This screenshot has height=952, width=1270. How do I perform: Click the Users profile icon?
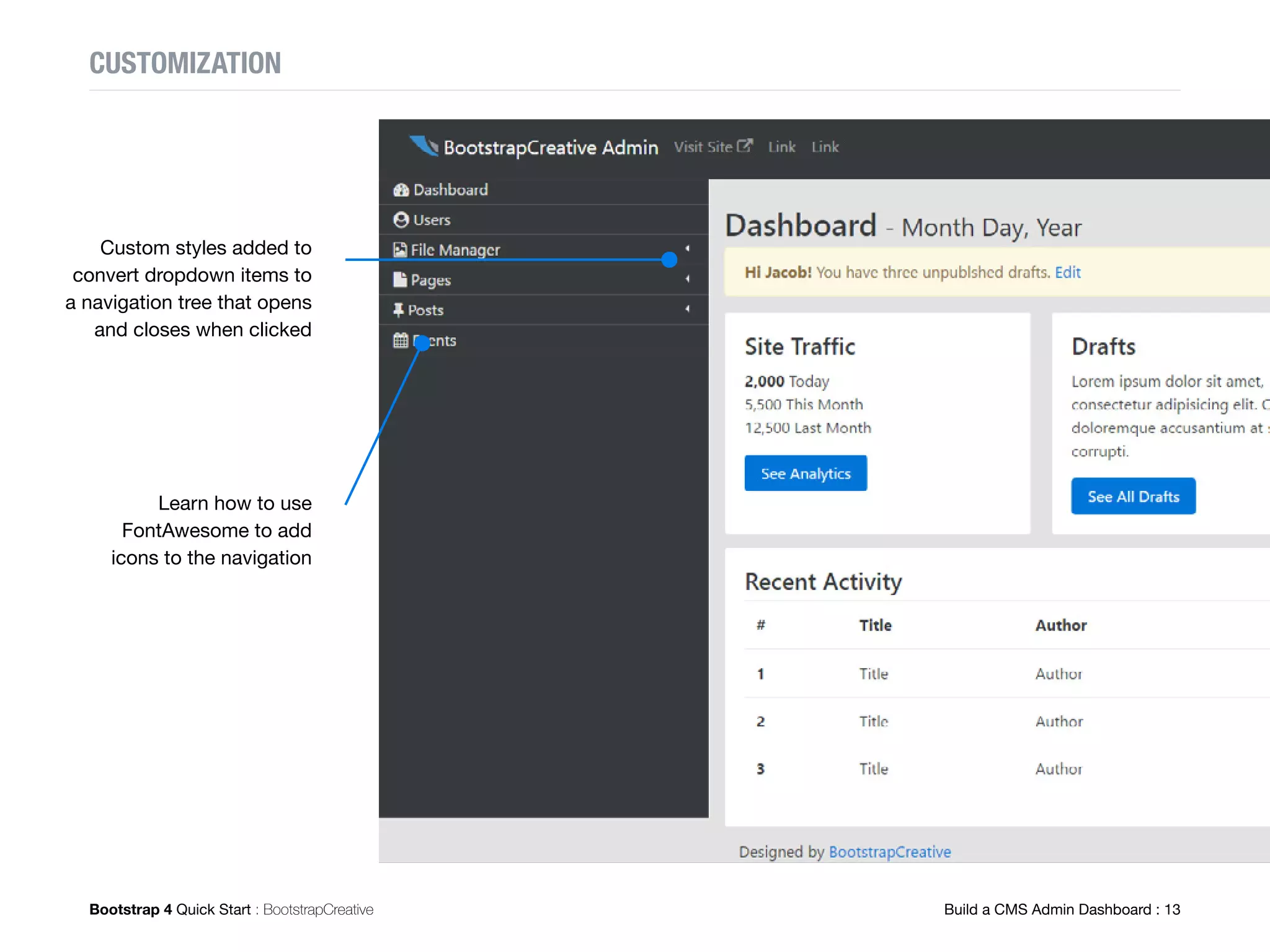[401, 220]
